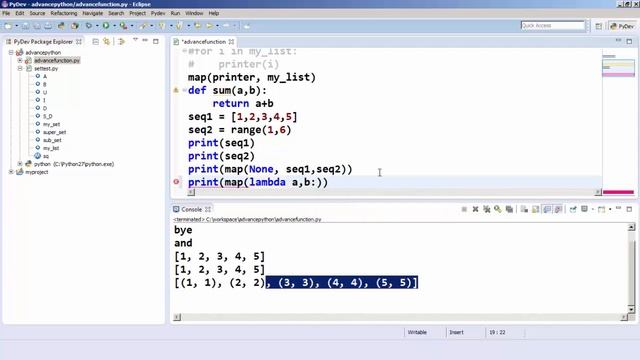Open the Package Explorer view menu

(x=135, y=41)
